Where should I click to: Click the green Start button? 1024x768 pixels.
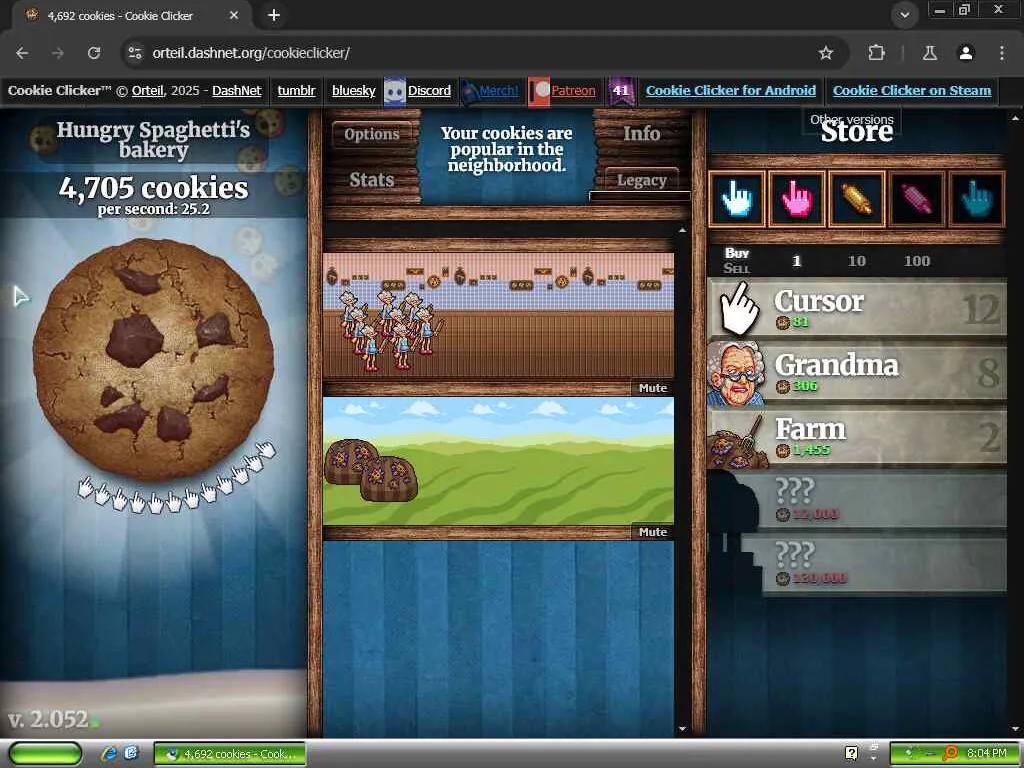[x=45, y=754]
